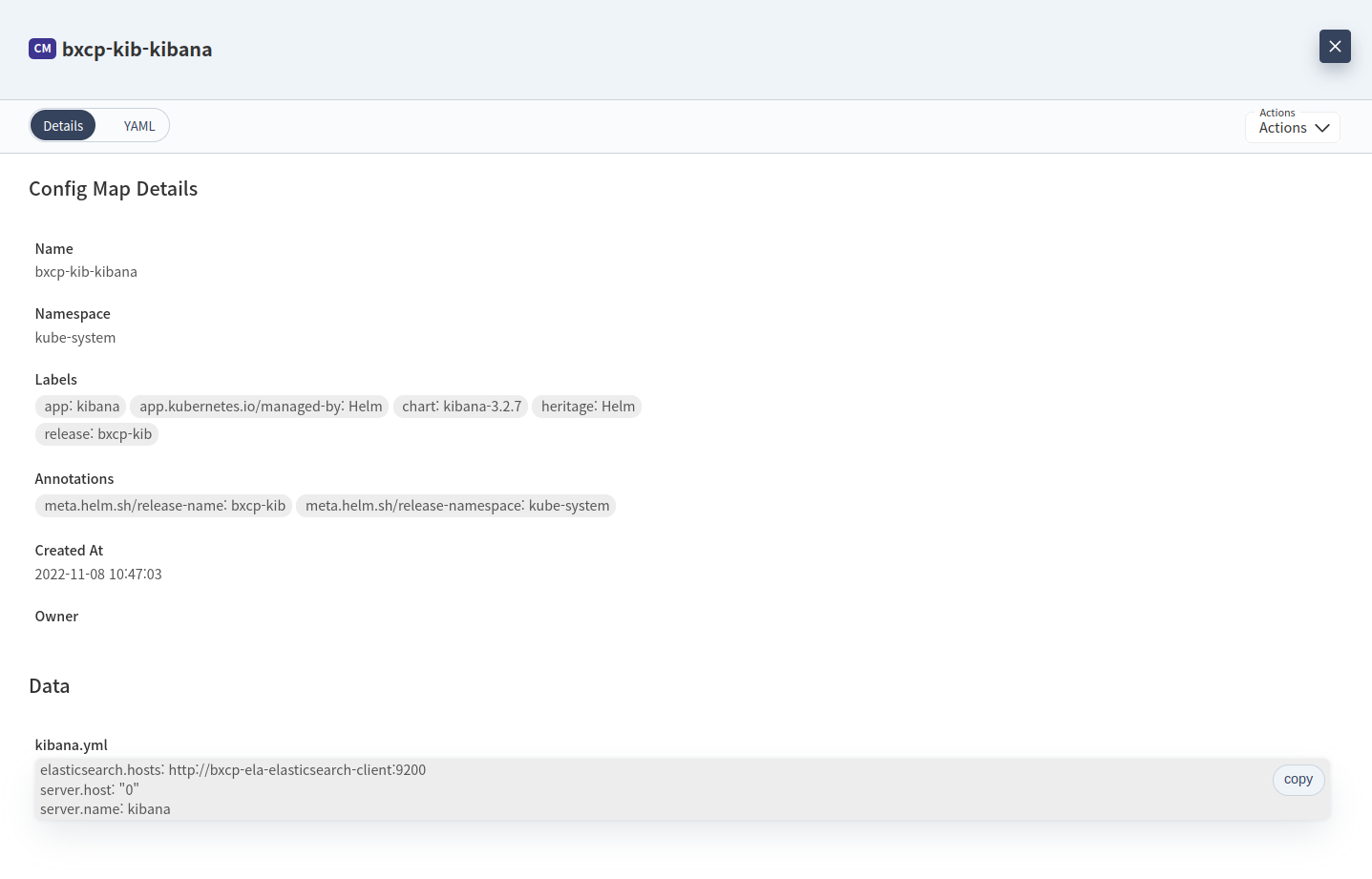
Task: Click the Created At field label
Action: coord(69,551)
